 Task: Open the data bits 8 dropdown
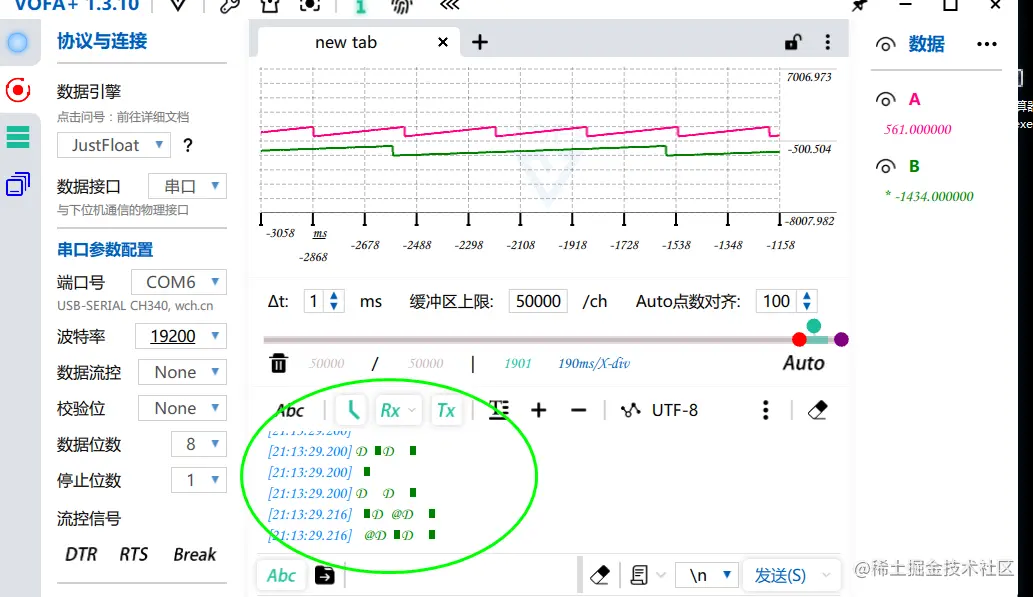(198, 444)
